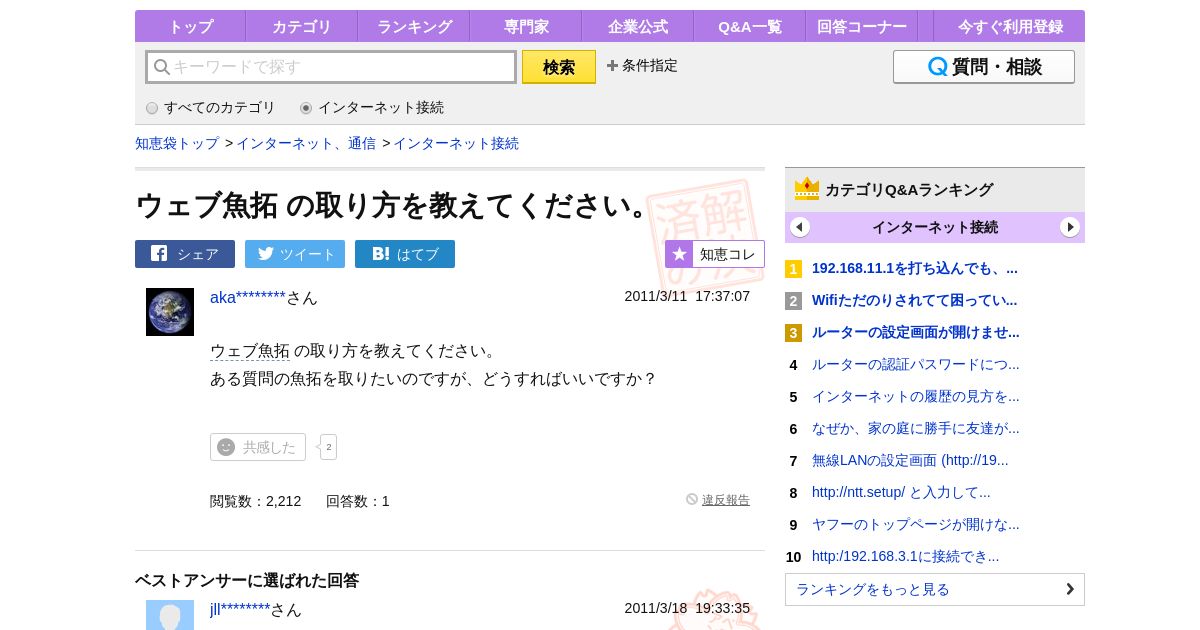The height and width of the screenshot is (630, 1200).
Task: Click the underlined ウェブ魚拓 keyword link
Action: pyautogui.click(x=250, y=351)
